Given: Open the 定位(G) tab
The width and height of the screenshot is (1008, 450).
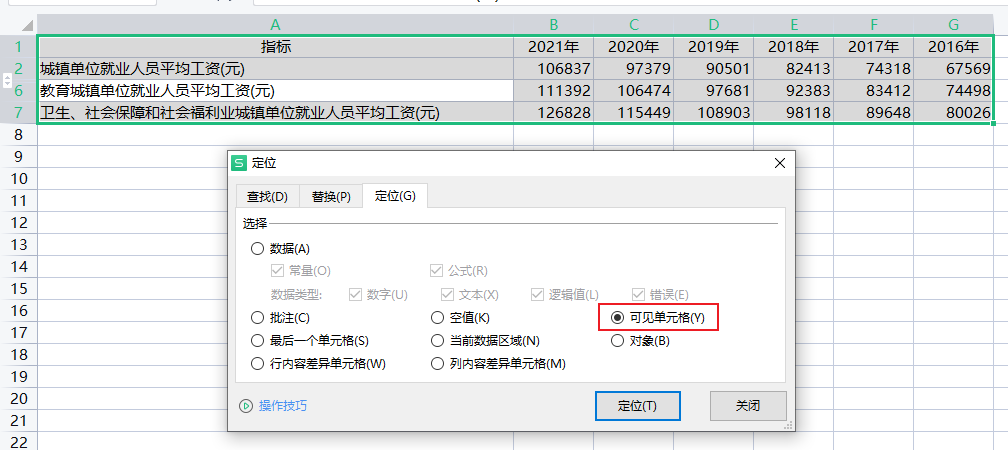Looking at the screenshot, I should coord(395,196).
